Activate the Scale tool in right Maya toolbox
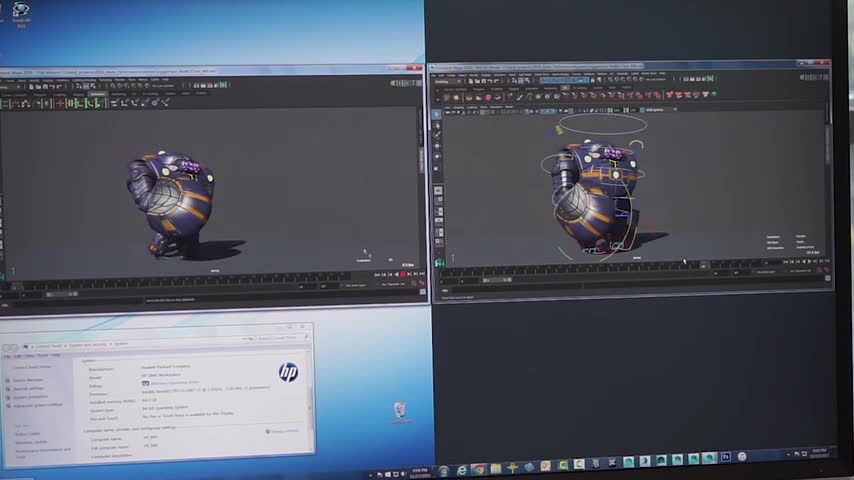The width and height of the screenshot is (854, 480). pyautogui.click(x=437, y=168)
